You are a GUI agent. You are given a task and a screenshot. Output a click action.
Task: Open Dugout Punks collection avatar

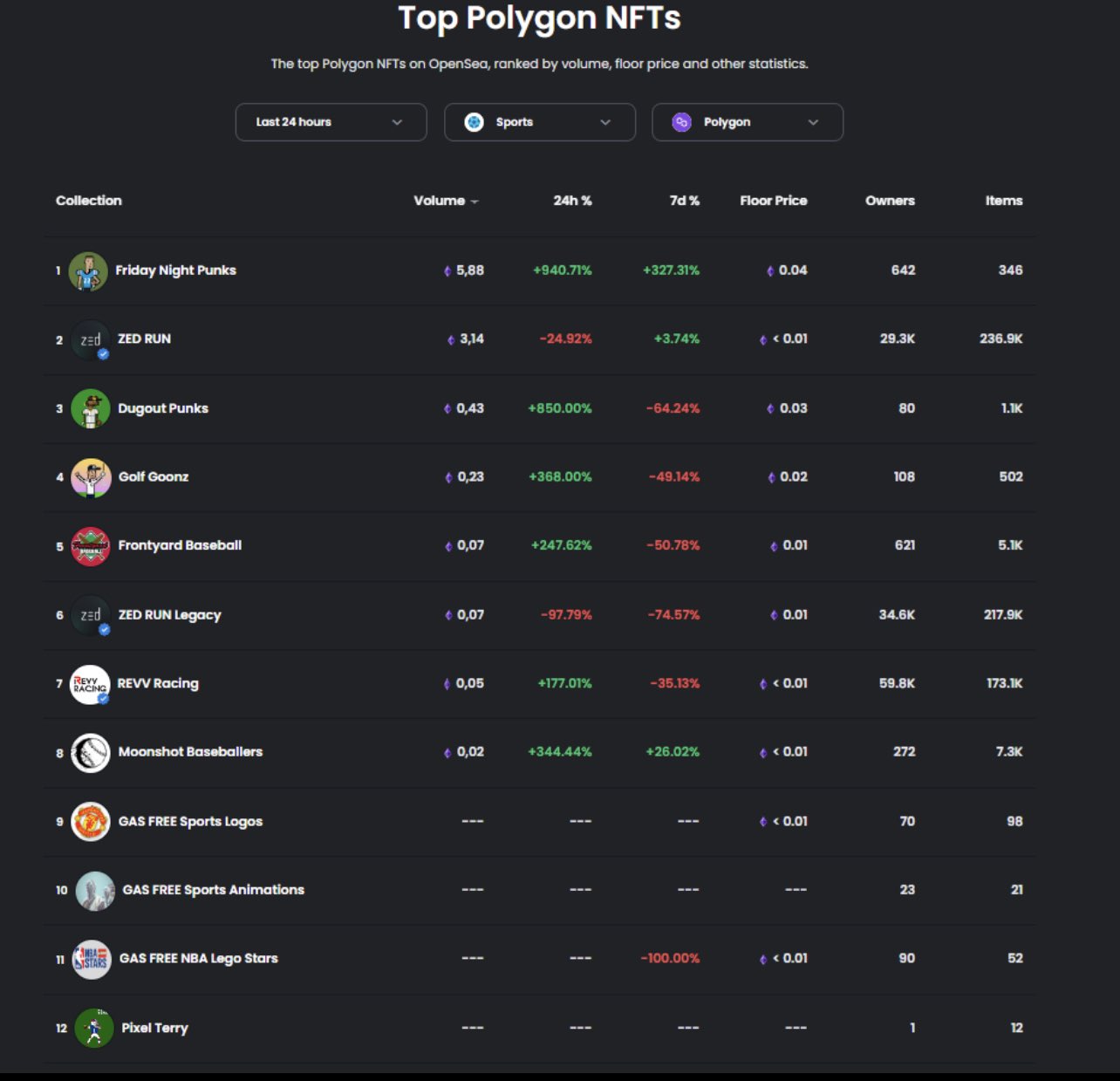coord(90,408)
